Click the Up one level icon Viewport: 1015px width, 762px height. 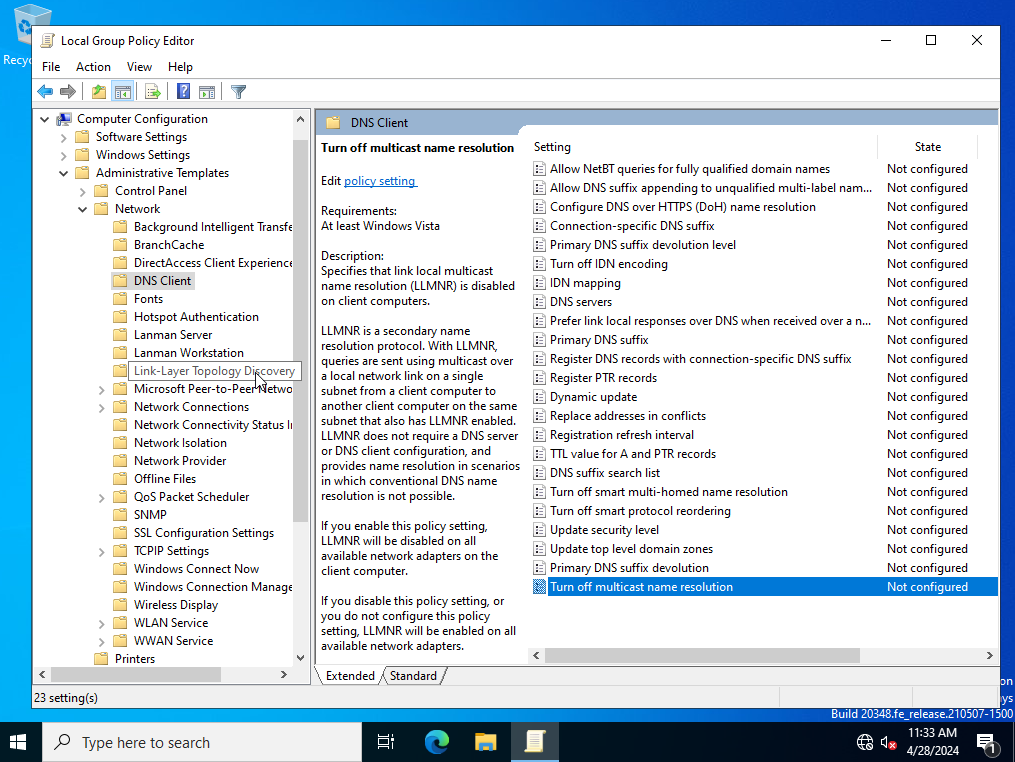click(97, 91)
